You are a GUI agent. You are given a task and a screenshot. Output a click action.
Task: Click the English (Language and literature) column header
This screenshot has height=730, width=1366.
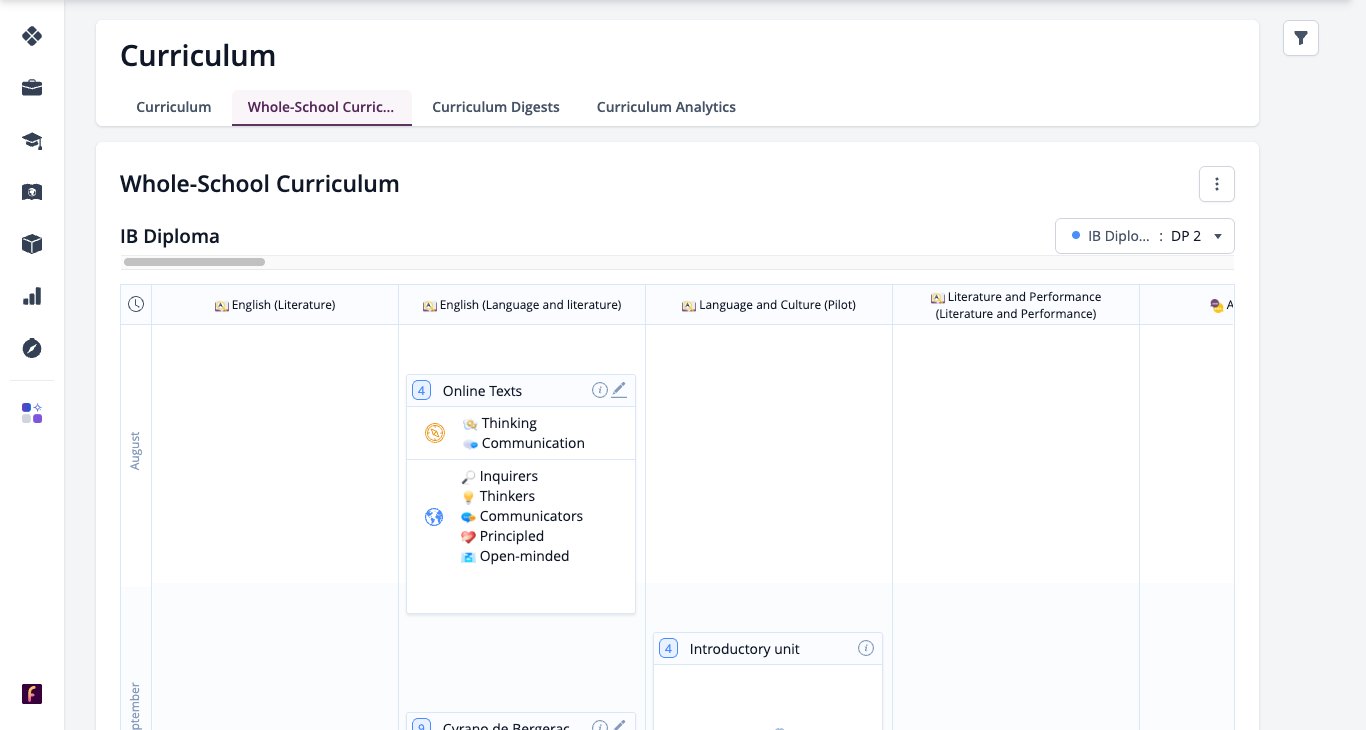click(522, 305)
